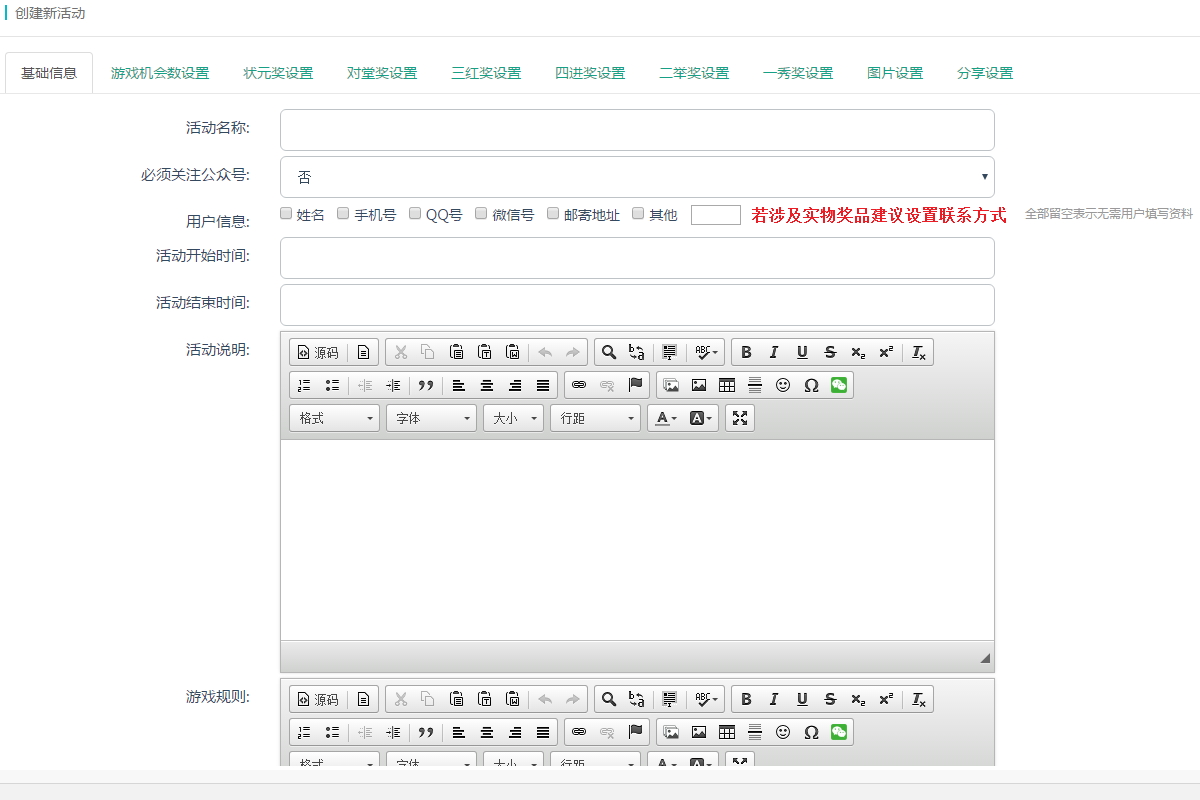The width and height of the screenshot is (1200, 800).
Task: Switch to 状元奖设置 tab
Action: click(x=278, y=73)
